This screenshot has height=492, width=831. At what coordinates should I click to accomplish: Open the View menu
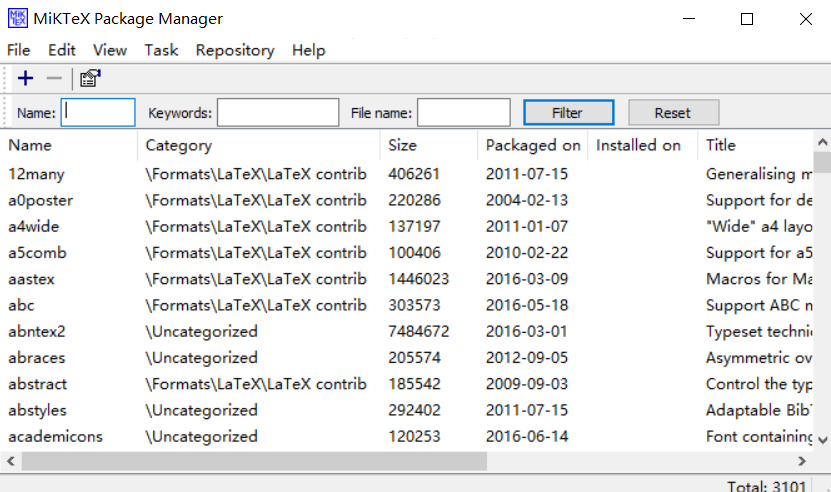[110, 50]
